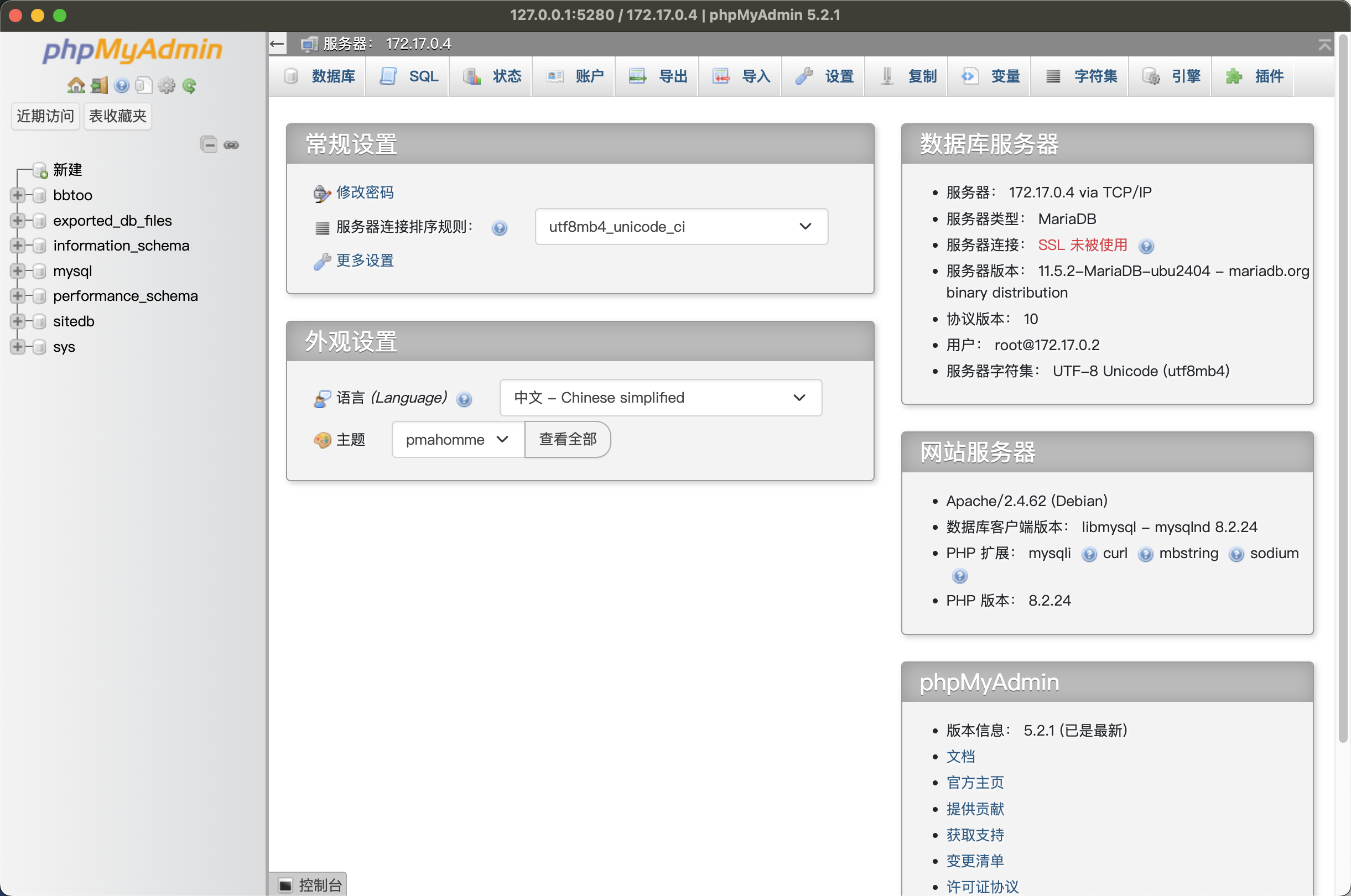Expand the performance_schema database node
Viewport: 1351px width, 896px height.
click(x=17, y=296)
